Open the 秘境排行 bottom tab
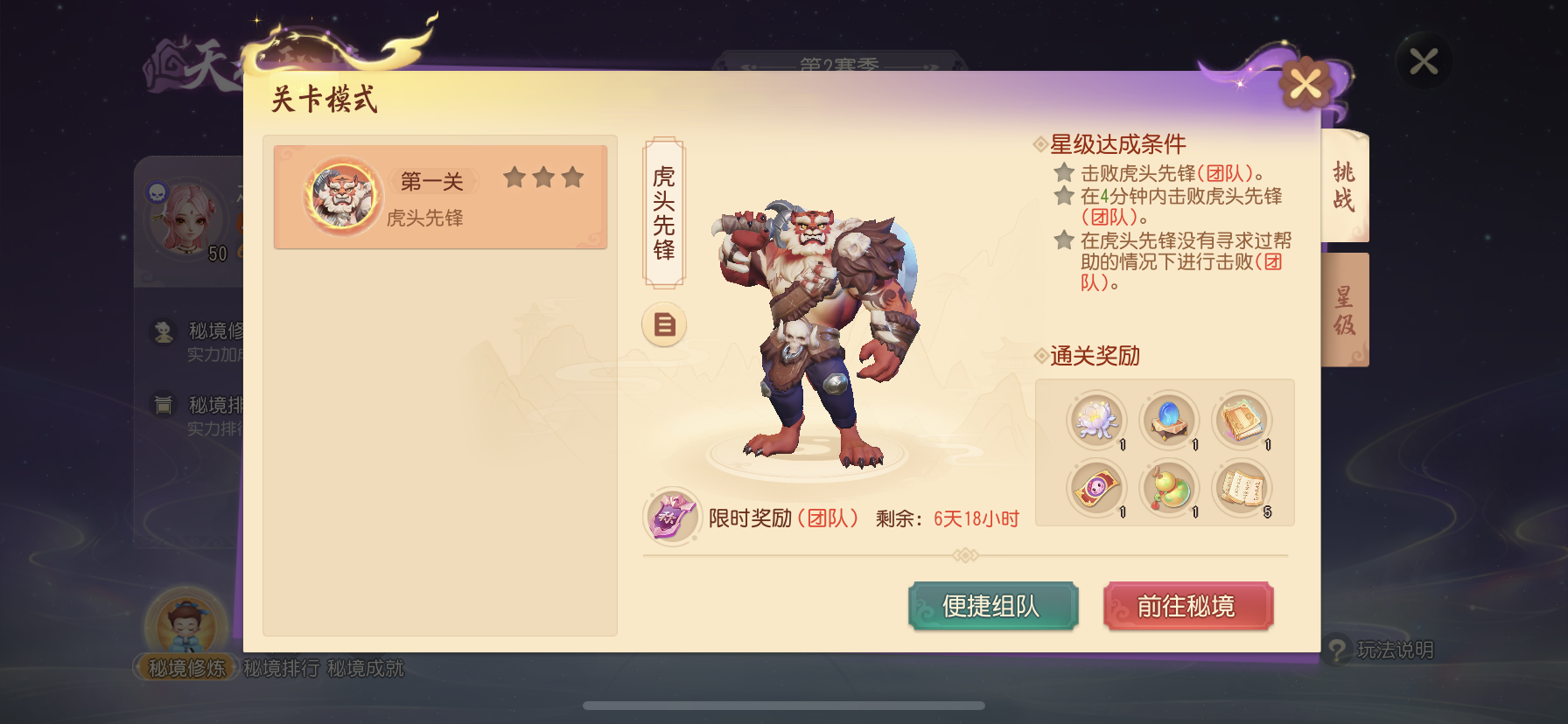1568x724 pixels. pos(282,668)
